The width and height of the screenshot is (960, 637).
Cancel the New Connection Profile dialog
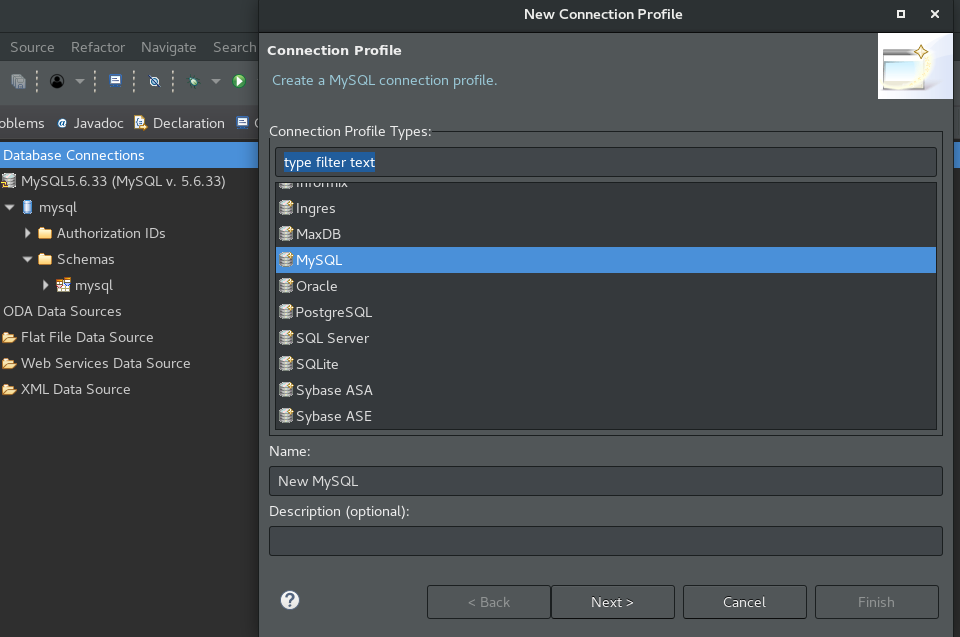744,601
